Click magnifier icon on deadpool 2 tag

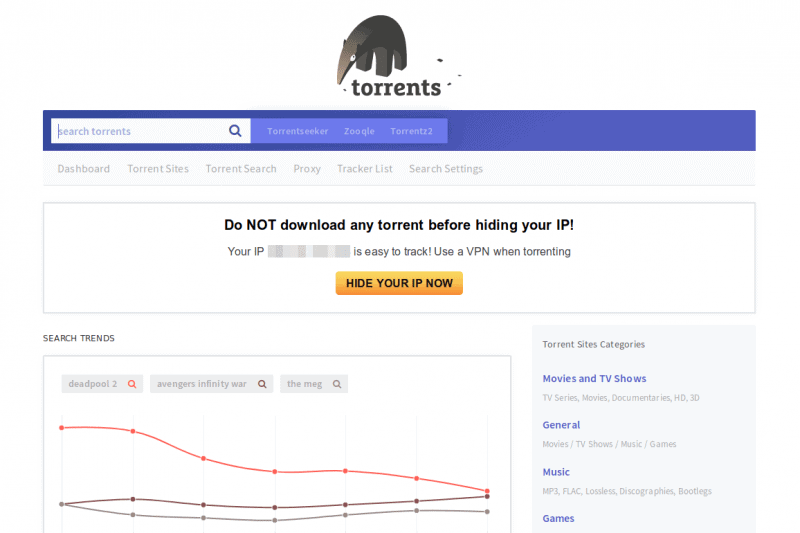[131, 384]
